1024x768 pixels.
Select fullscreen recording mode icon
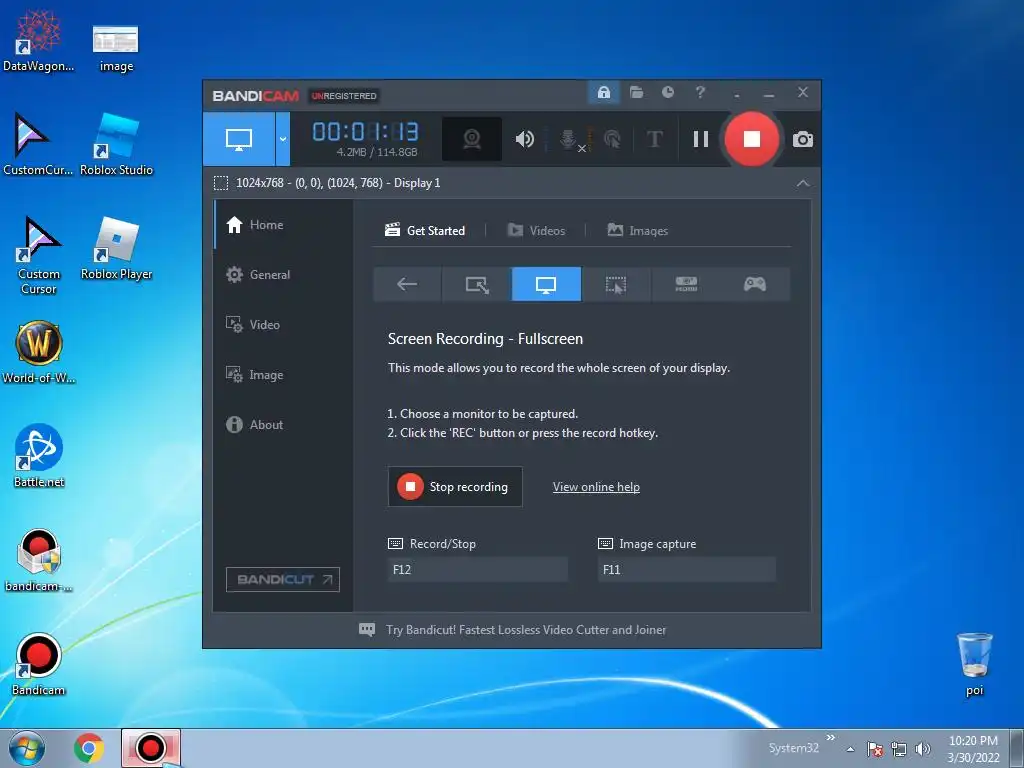point(546,284)
